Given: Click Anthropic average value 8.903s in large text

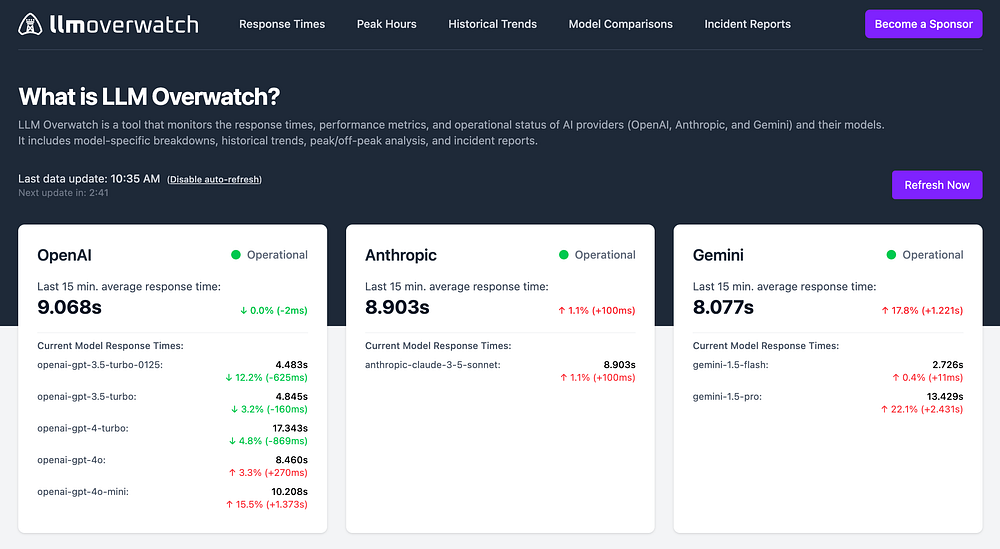Looking at the screenshot, I should point(397,307).
